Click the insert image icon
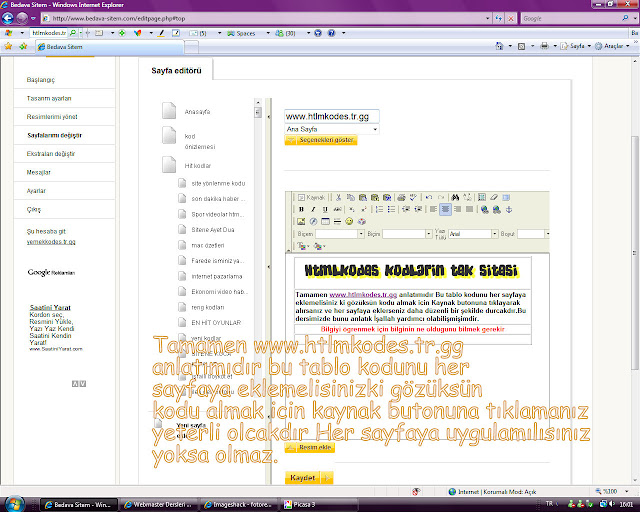Image resolution: width=640 pixels, height=512 pixels. point(301,221)
